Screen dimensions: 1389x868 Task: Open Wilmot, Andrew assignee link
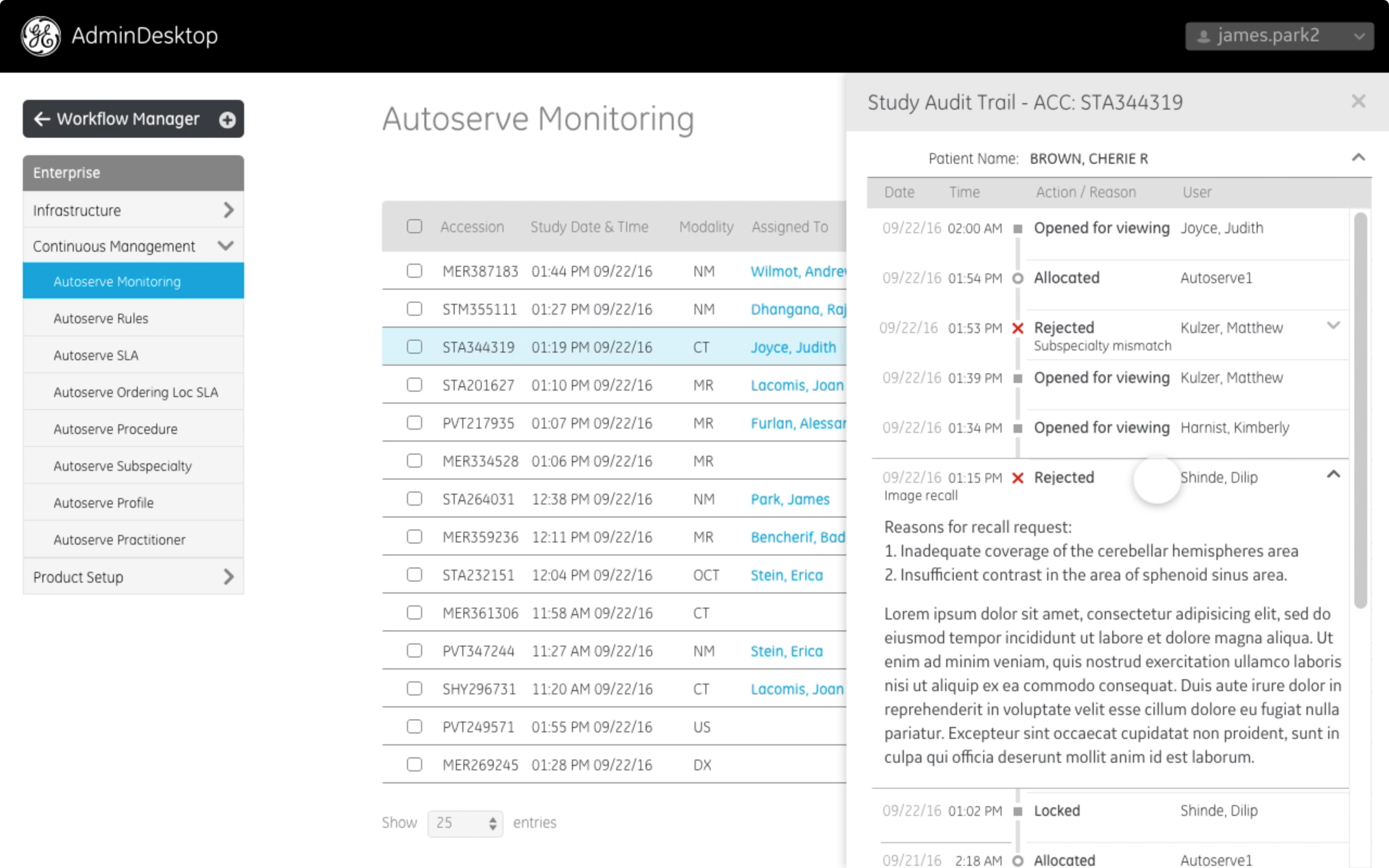click(798, 271)
